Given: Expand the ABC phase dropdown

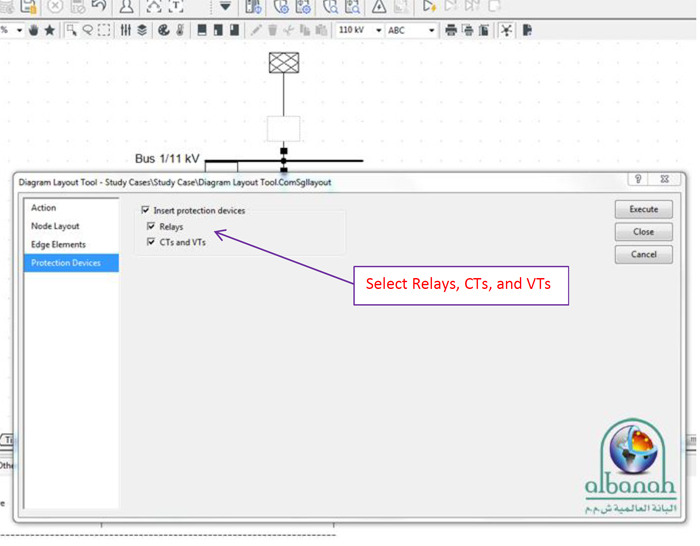Looking at the screenshot, I should pyautogui.click(x=431, y=30).
